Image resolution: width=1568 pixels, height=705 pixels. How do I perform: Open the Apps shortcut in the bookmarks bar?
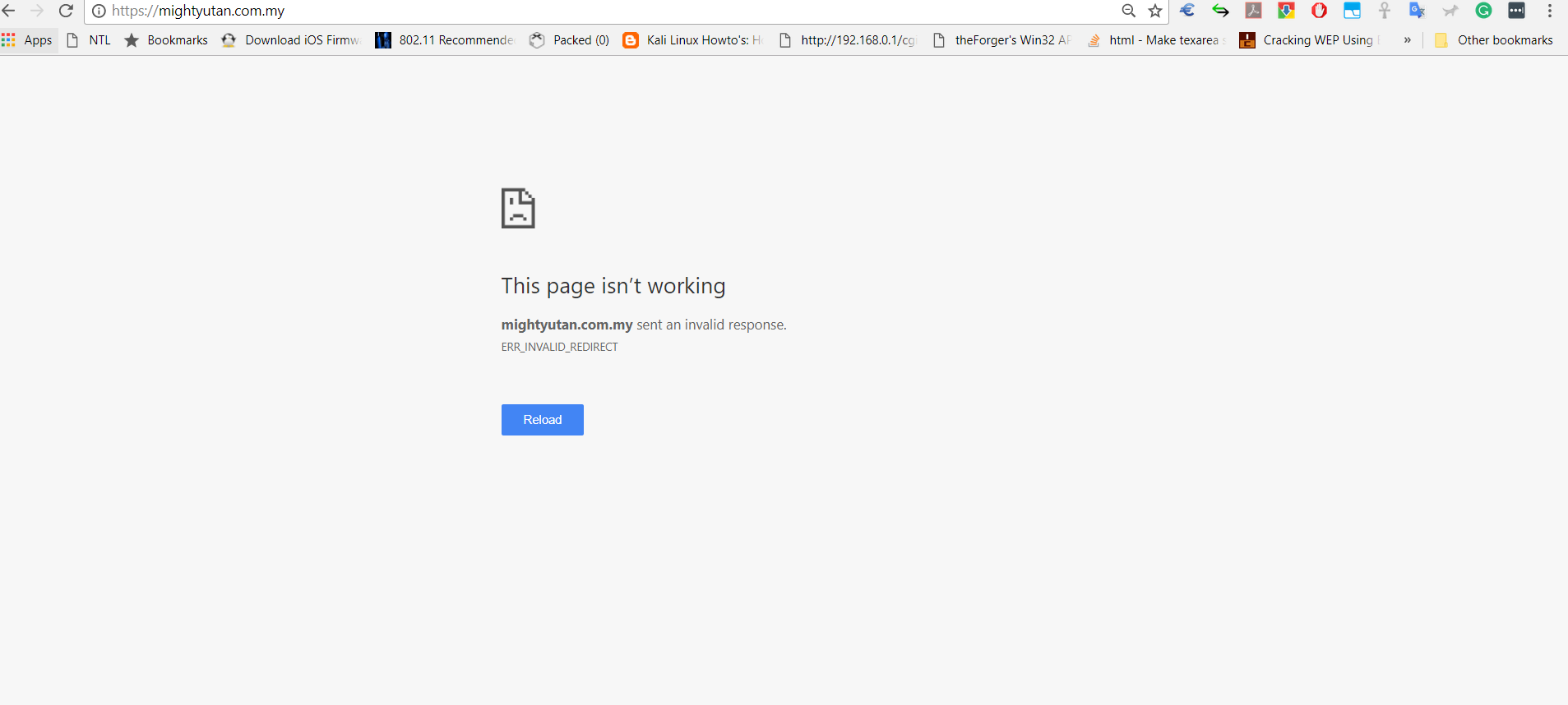click(27, 39)
